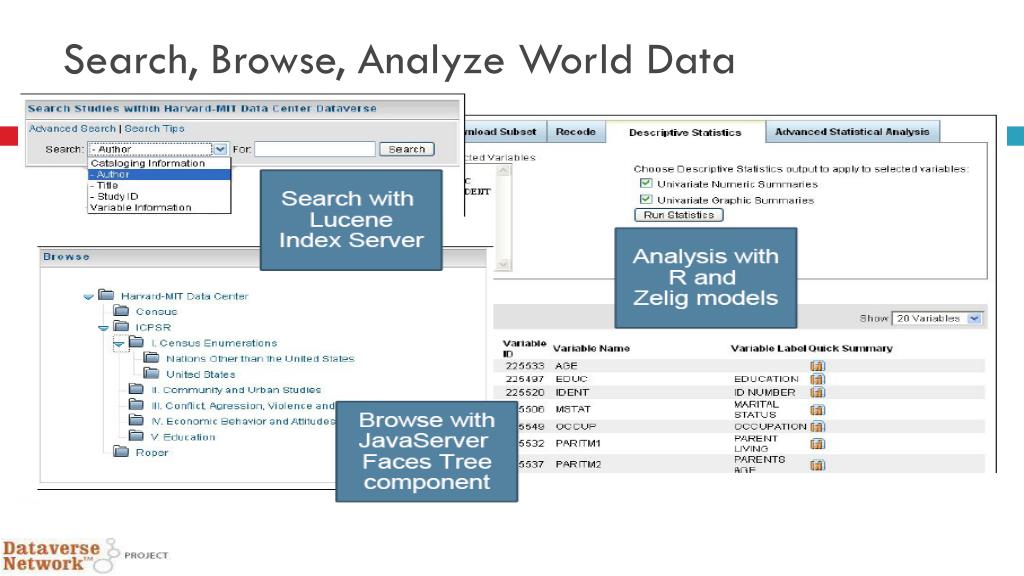Click MARITAL STATUS variable label cell

click(756, 409)
